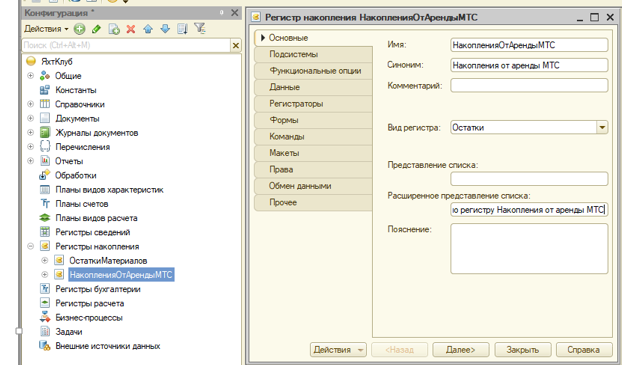Expand the Справочники tree node
This screenshot has width=622, height=365.
pyautogui.click(x=31, y=104)
